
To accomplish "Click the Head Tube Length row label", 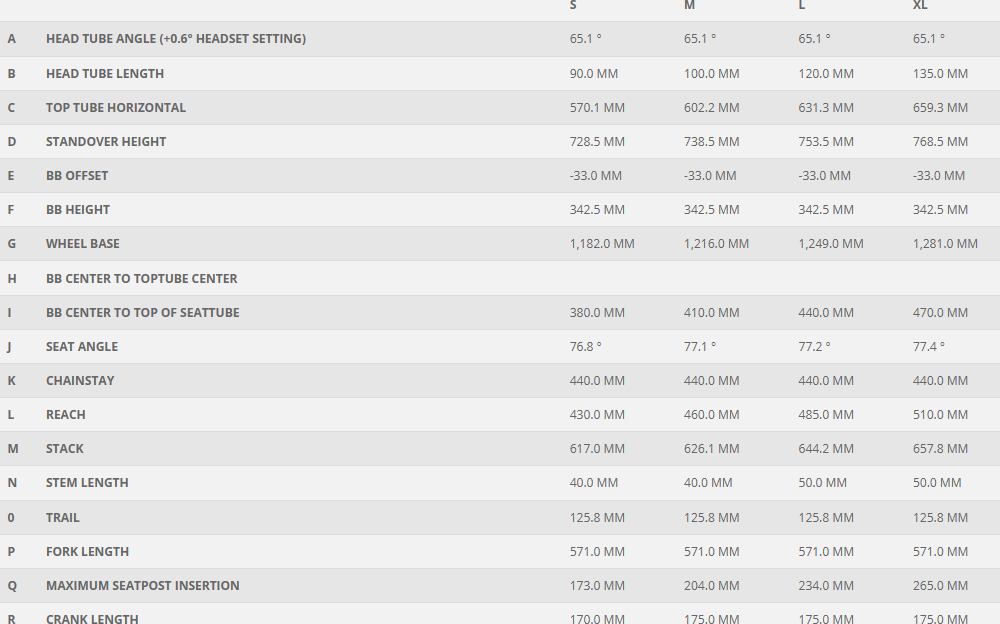I will (x=105, y=73).
